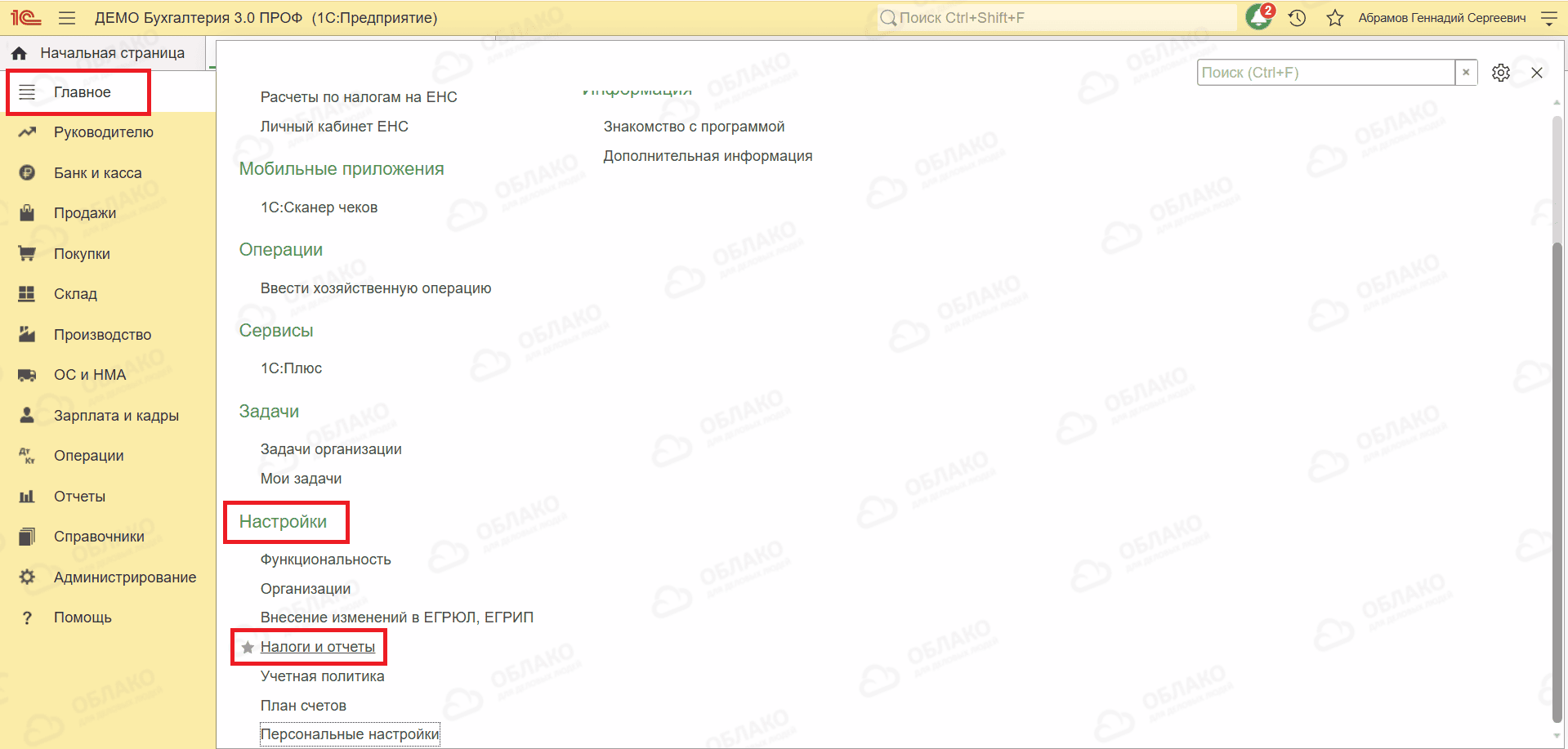Viewport: 1568px width, 749px height.
Task: Open notifications bell with badge 2
Action: point(1260,16)
